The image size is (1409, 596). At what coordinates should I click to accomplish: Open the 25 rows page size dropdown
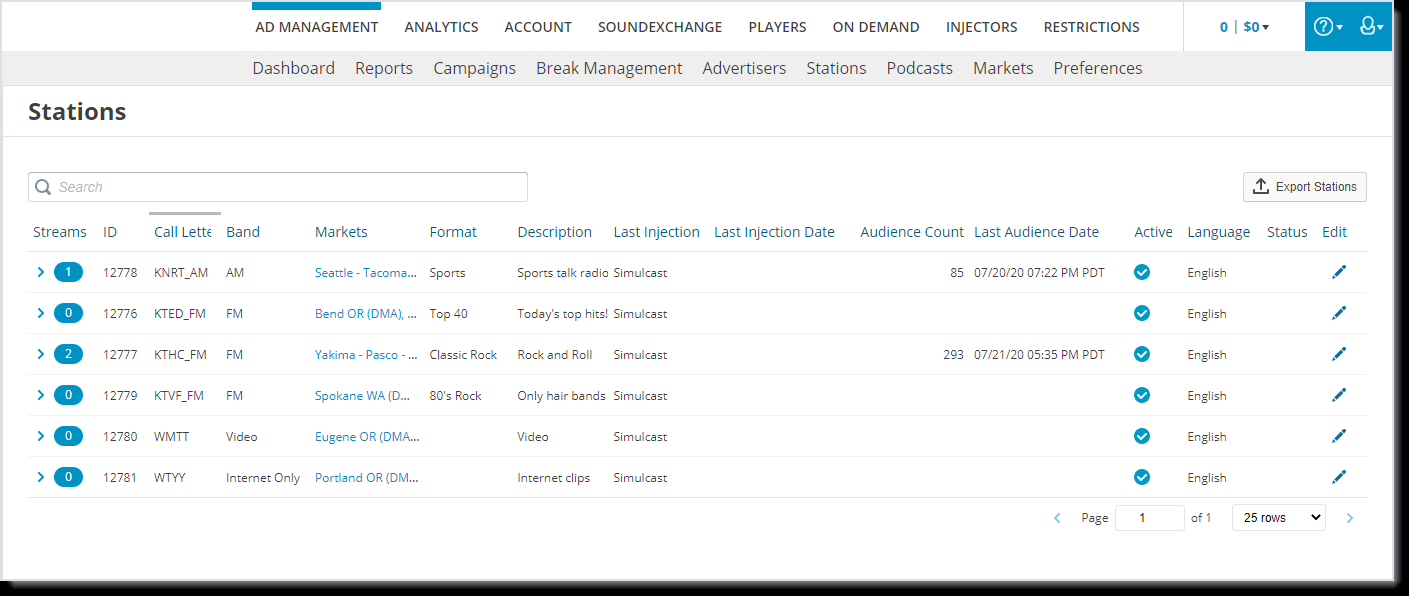[x=1279, y=517]
